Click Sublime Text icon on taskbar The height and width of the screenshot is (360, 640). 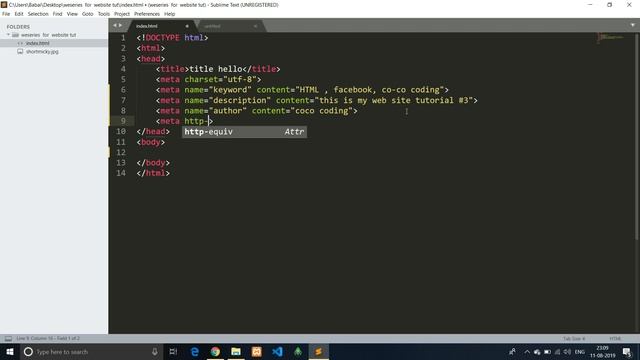tap(319, 352)
